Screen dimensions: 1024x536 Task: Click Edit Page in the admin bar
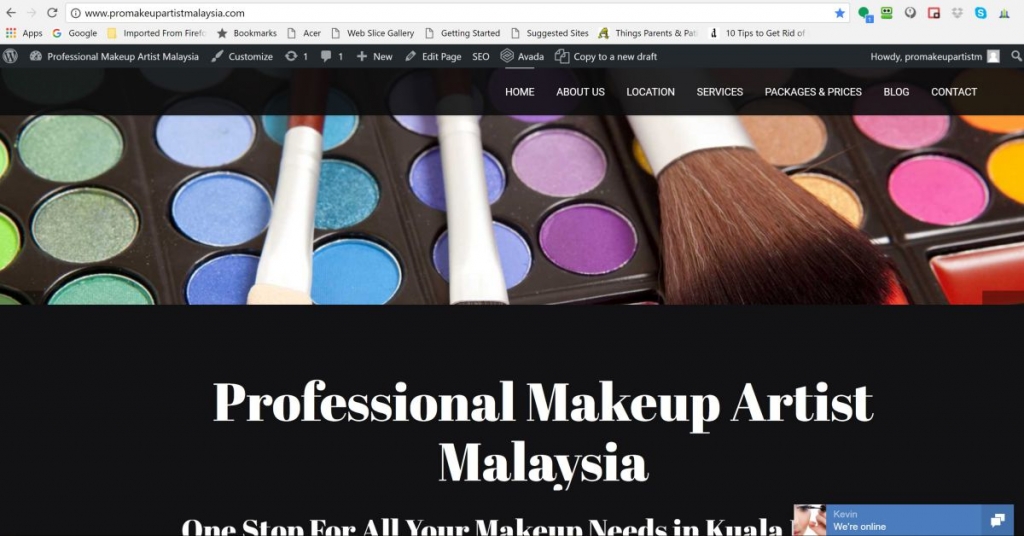point(433,57)
